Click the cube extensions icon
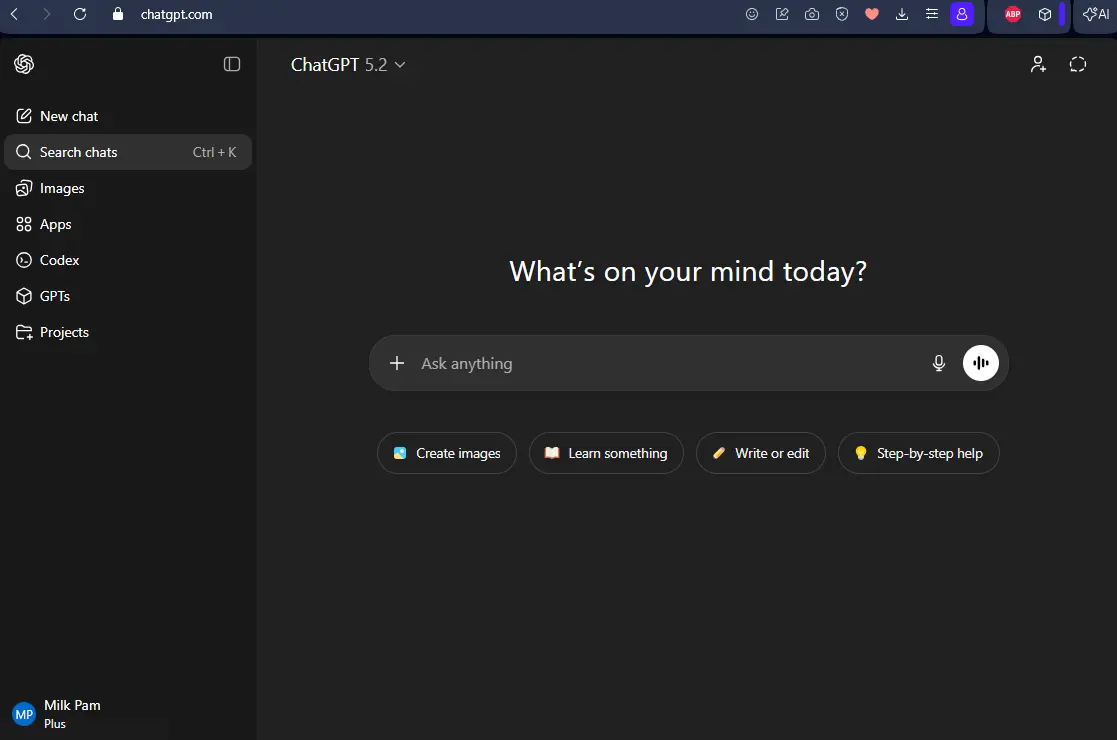The width and height of the screenshot is (1117, 740). click(x=1045, y=14)
